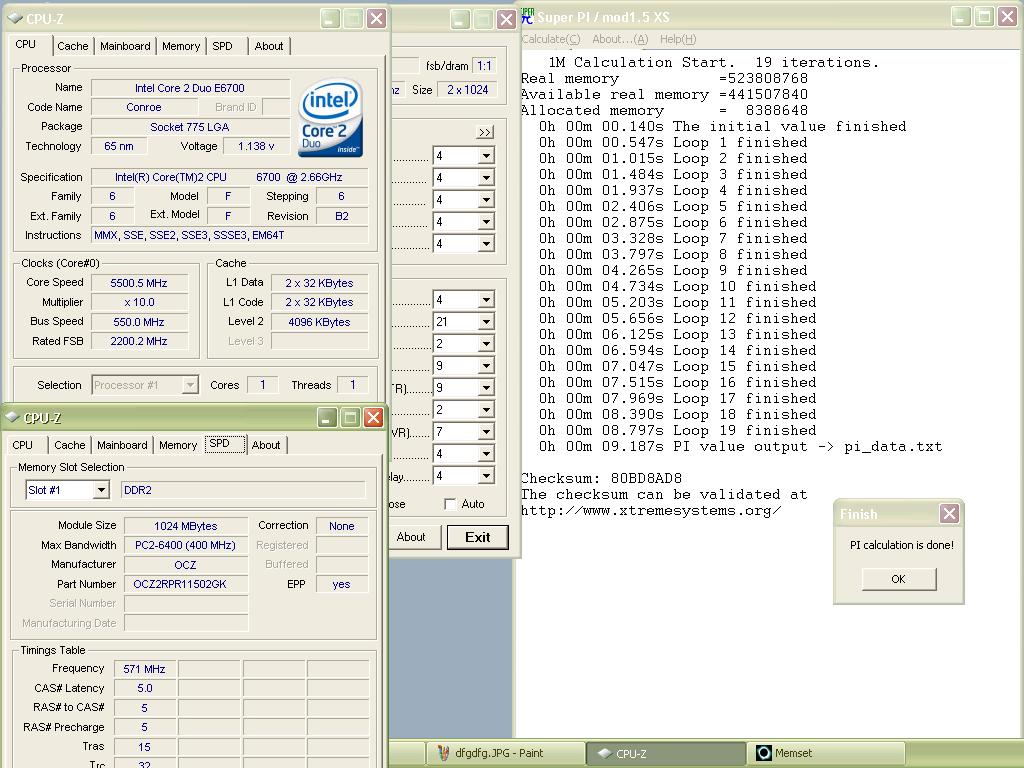Switch to Memory tab in lower CPU-Z
This screenshot has height=768, width=1024.
(178, 445)
